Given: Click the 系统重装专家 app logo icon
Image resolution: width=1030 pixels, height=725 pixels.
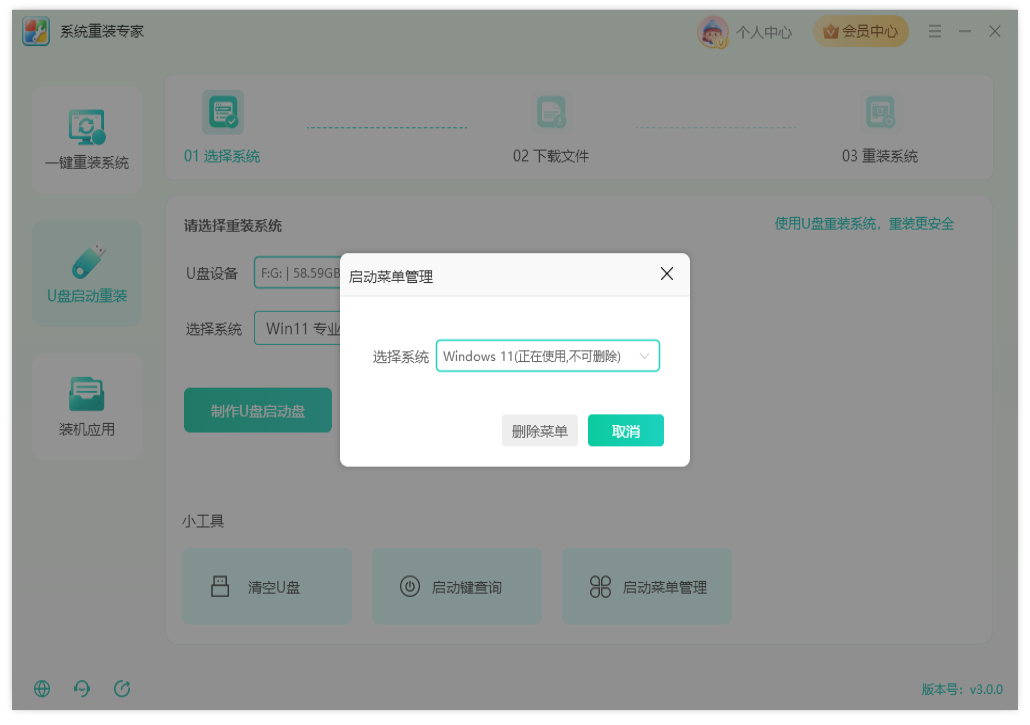Looking at the screenshot, I should click(35, 31).
